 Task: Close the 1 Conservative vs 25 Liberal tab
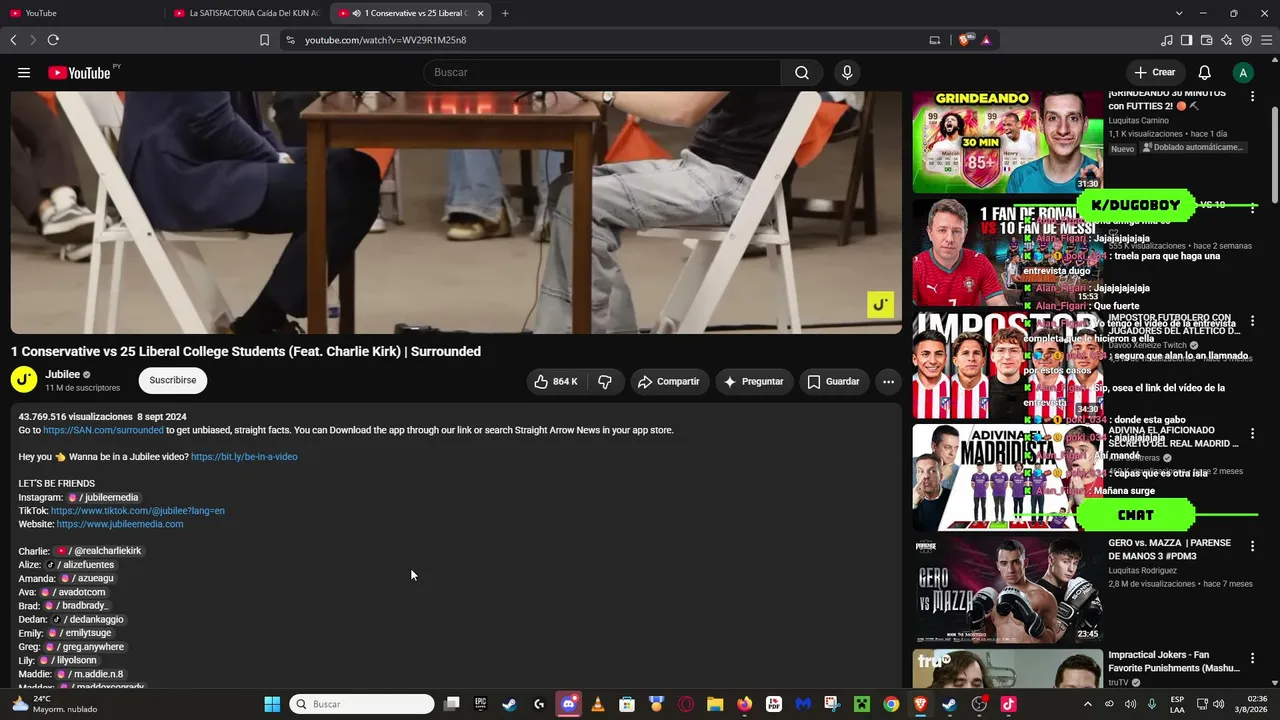(481, 13)
